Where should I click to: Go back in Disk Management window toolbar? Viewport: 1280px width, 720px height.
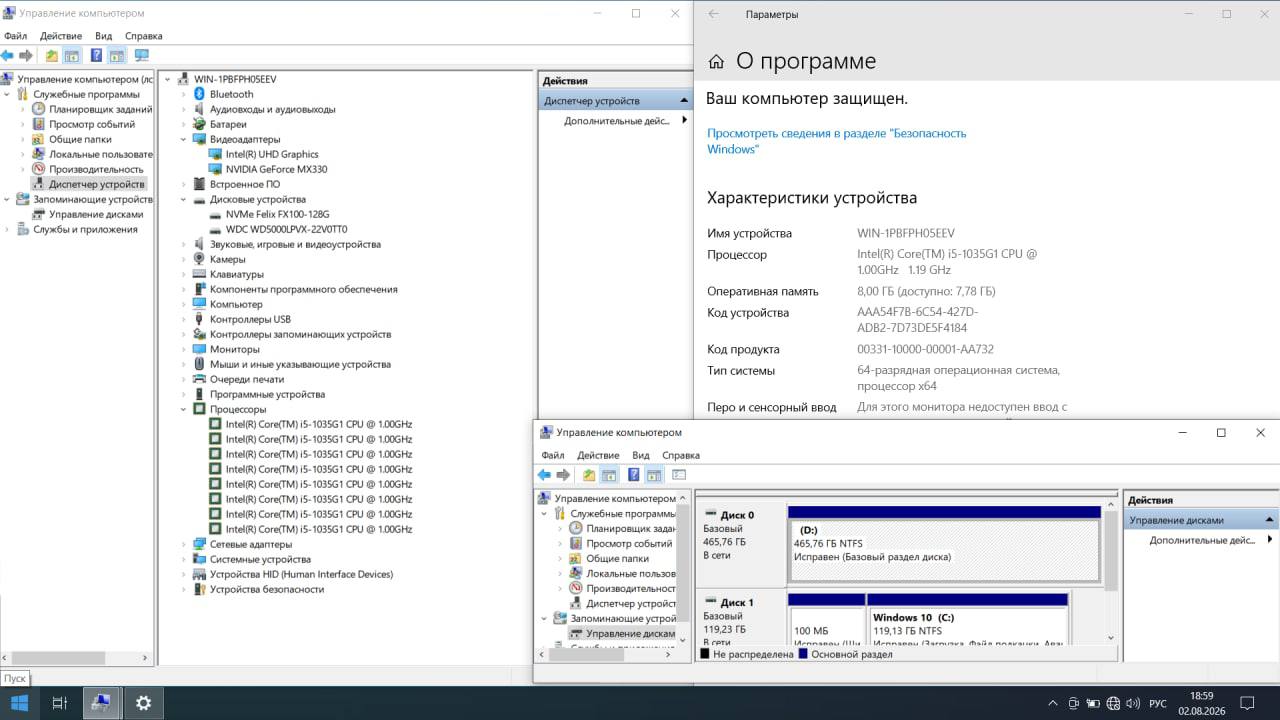(x=544, y=475)
